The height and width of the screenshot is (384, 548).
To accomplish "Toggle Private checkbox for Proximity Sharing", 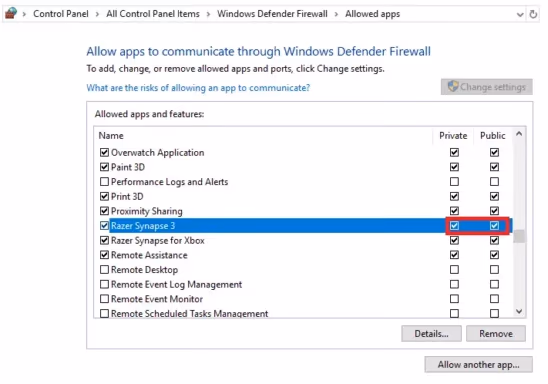I will point(454,211).
